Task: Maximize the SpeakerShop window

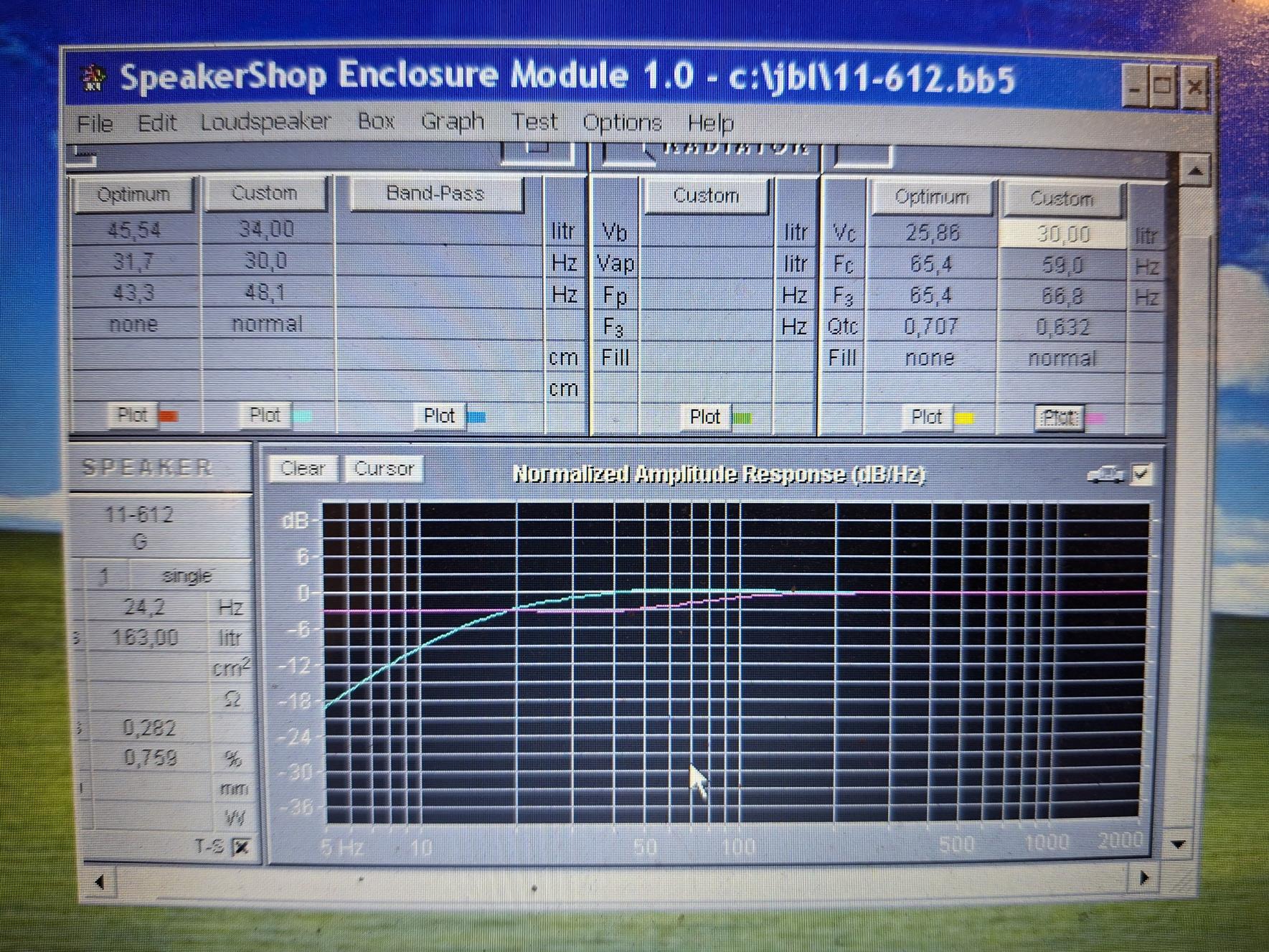Action: coord(1162,88)
